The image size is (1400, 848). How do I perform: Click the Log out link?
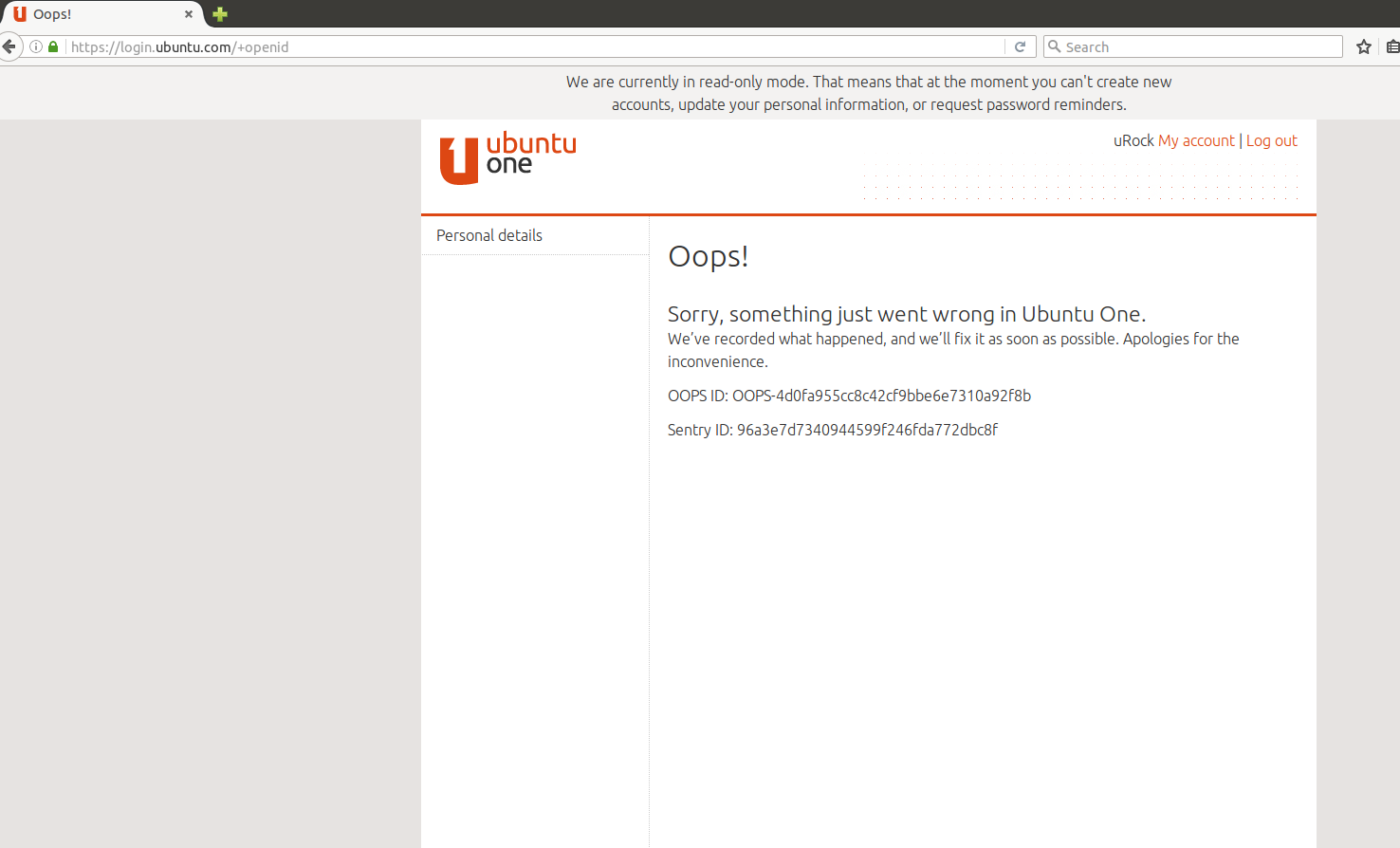coord(1271,140)
